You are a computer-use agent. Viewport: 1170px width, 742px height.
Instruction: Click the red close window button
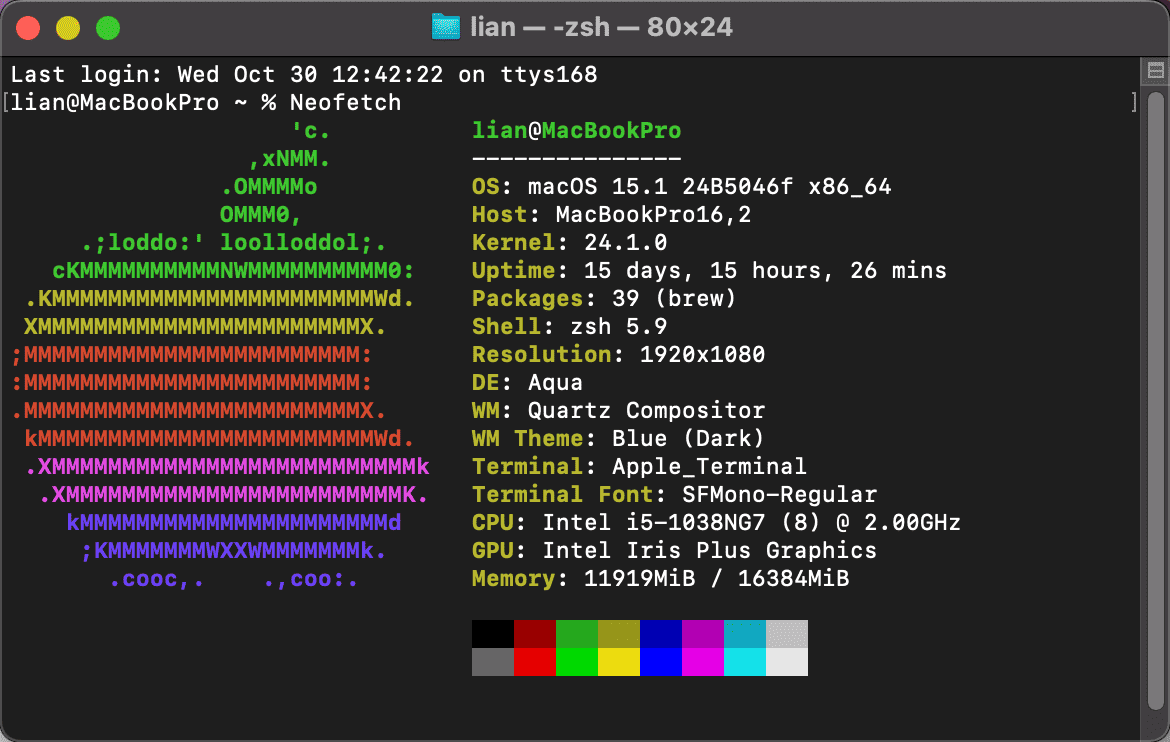(x=28, y=28)
